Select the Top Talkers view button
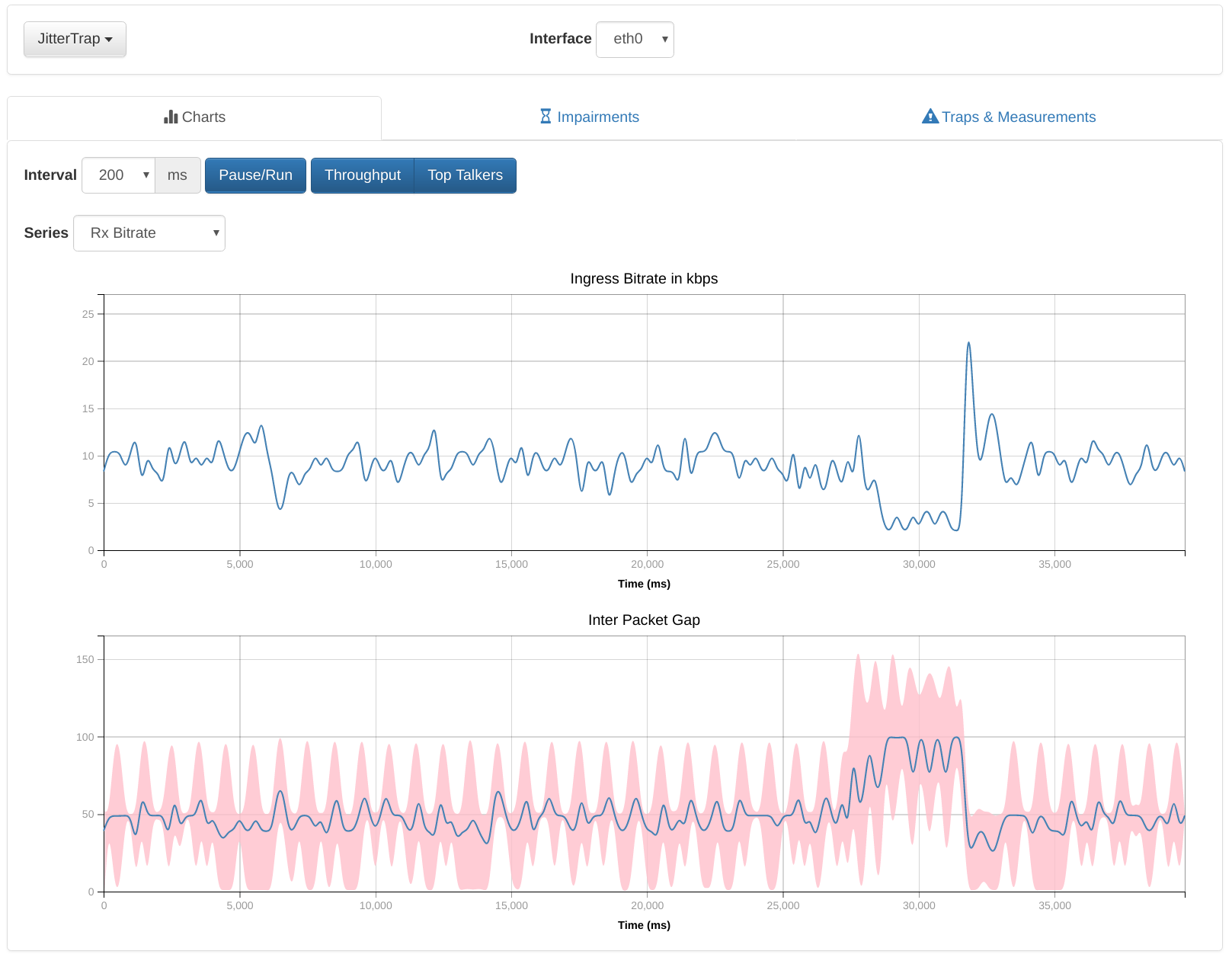 tap(465, 175)
